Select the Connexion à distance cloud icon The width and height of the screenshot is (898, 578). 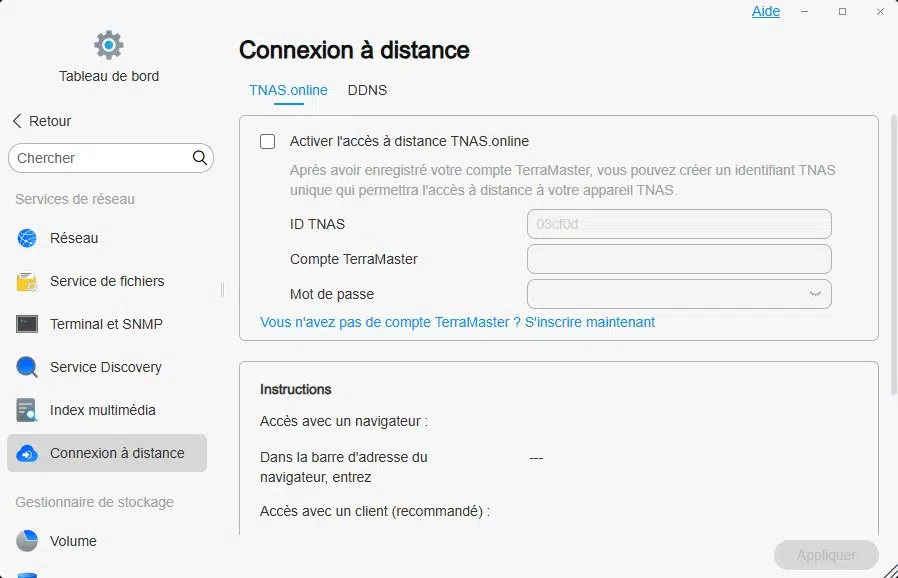click(27, 453)
